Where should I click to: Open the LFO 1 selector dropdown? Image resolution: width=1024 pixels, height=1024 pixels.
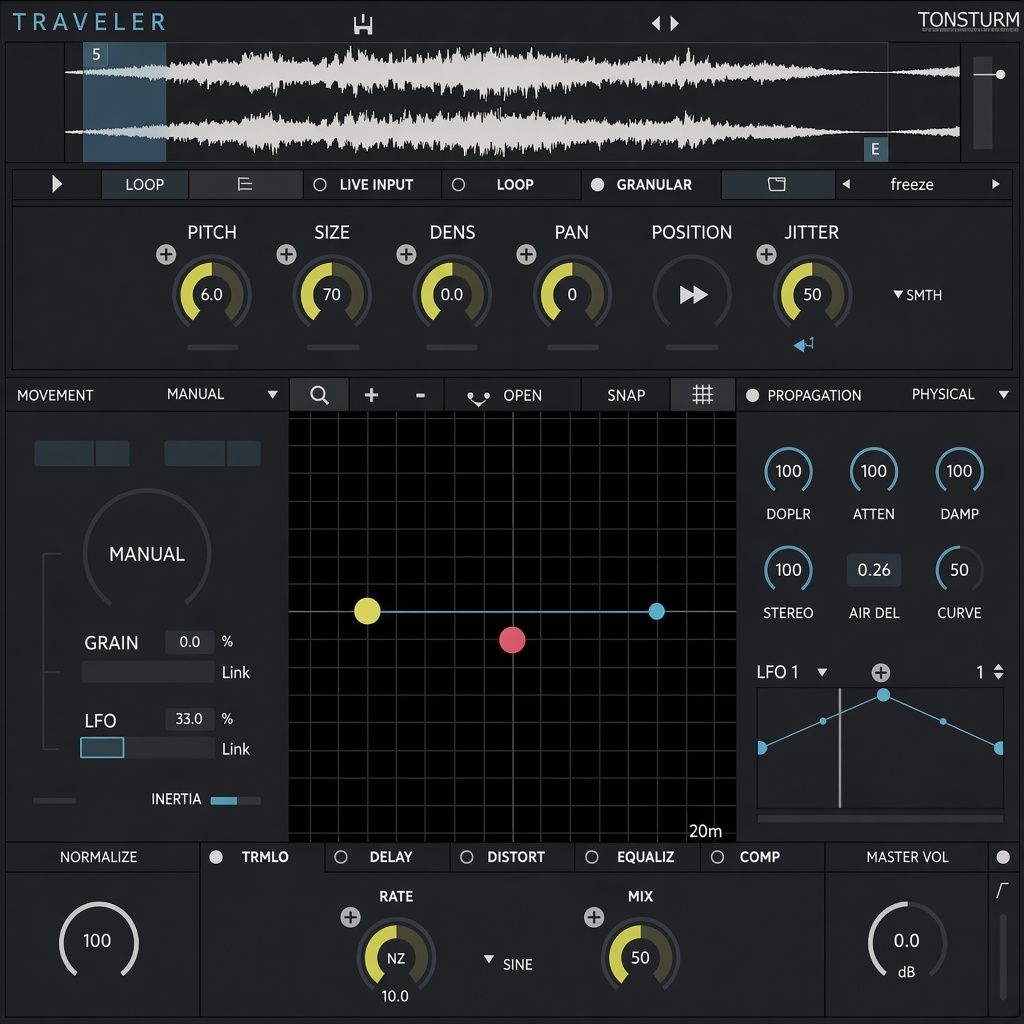pos(792,672)
